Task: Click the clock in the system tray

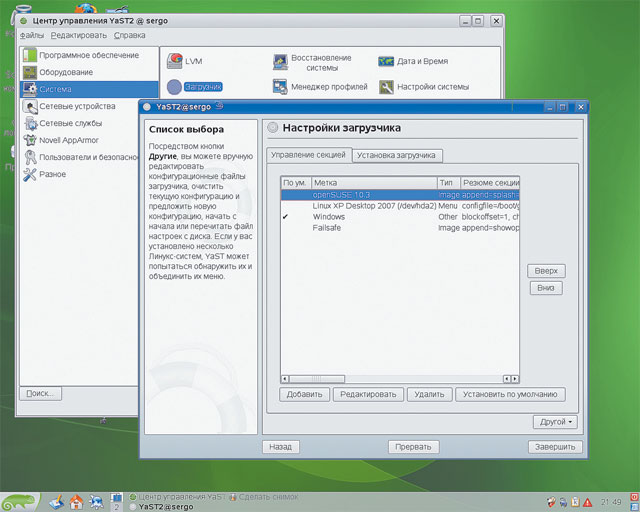Action: click(x=611, y=502)
